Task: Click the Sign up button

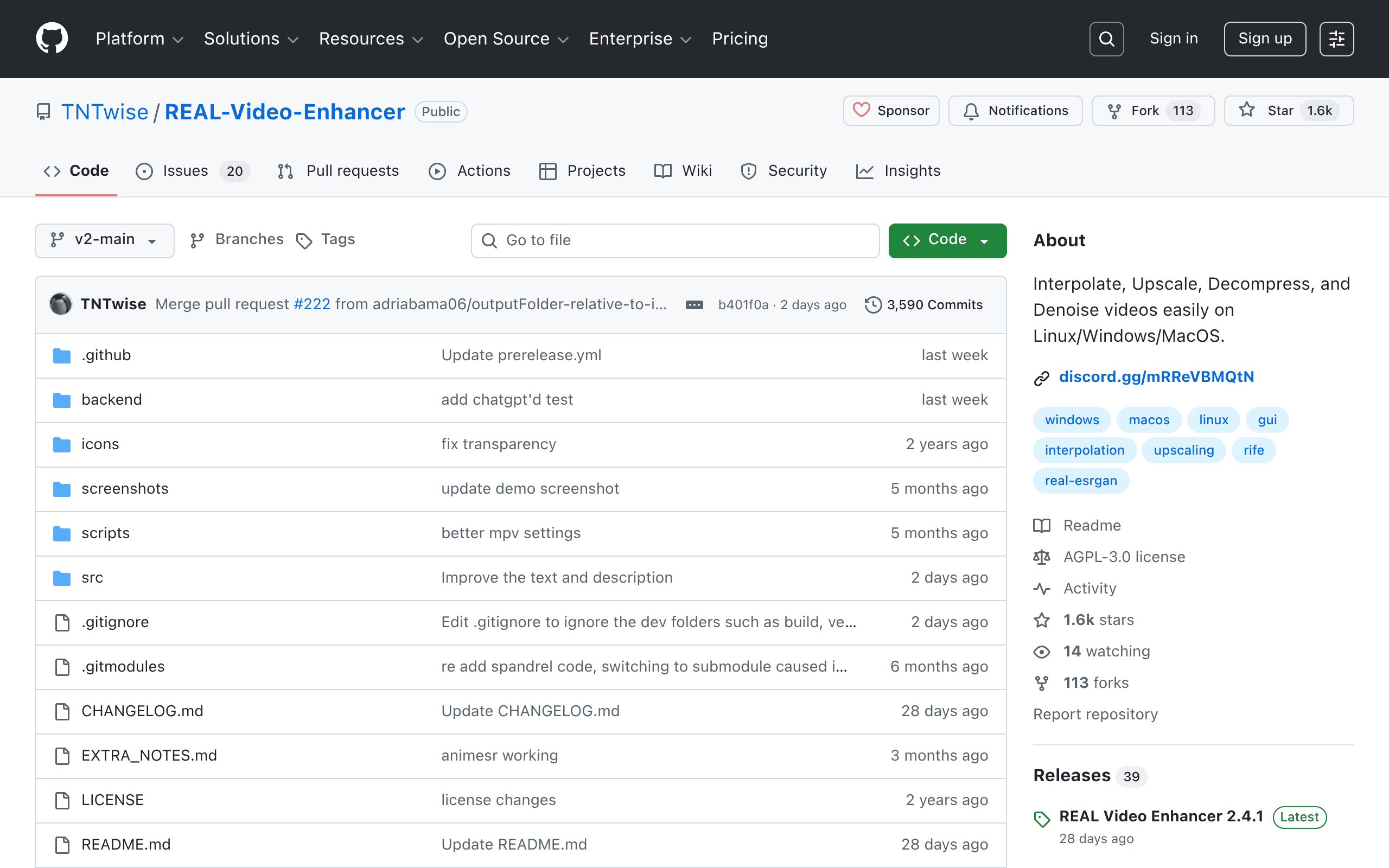Action: [x=1264, y=39]
